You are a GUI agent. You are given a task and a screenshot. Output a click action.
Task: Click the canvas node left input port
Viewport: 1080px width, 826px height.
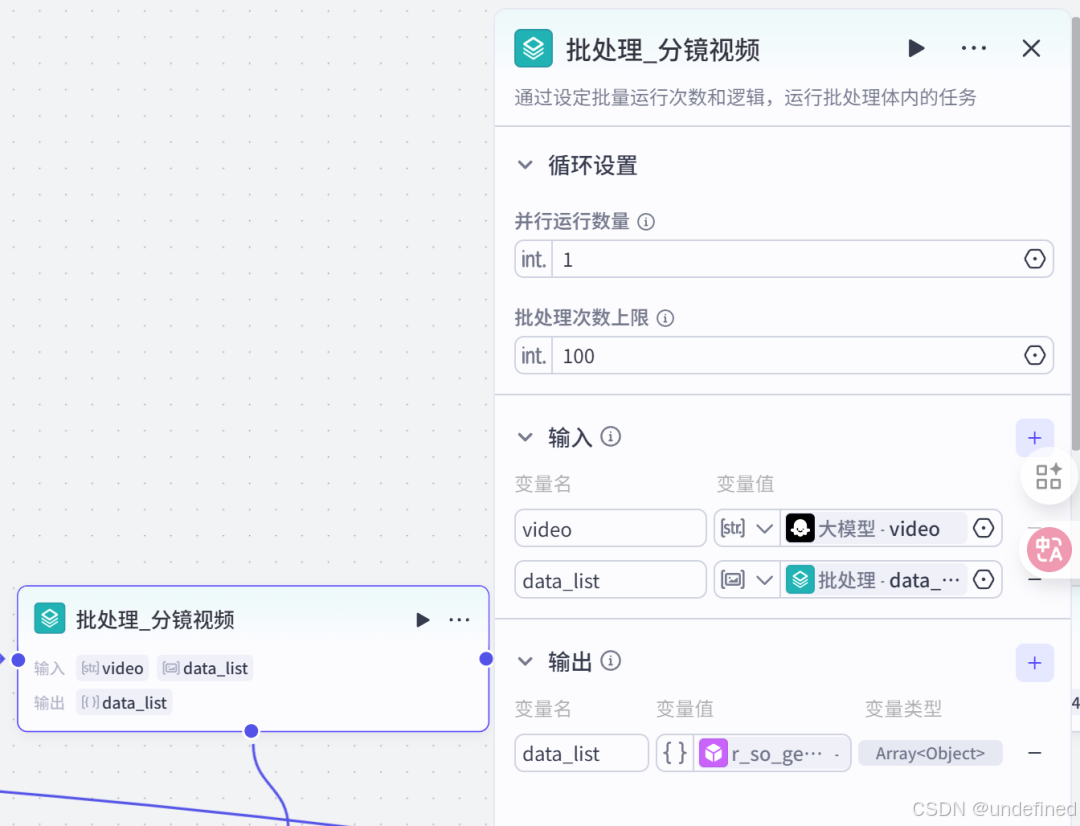pos(19,660)
